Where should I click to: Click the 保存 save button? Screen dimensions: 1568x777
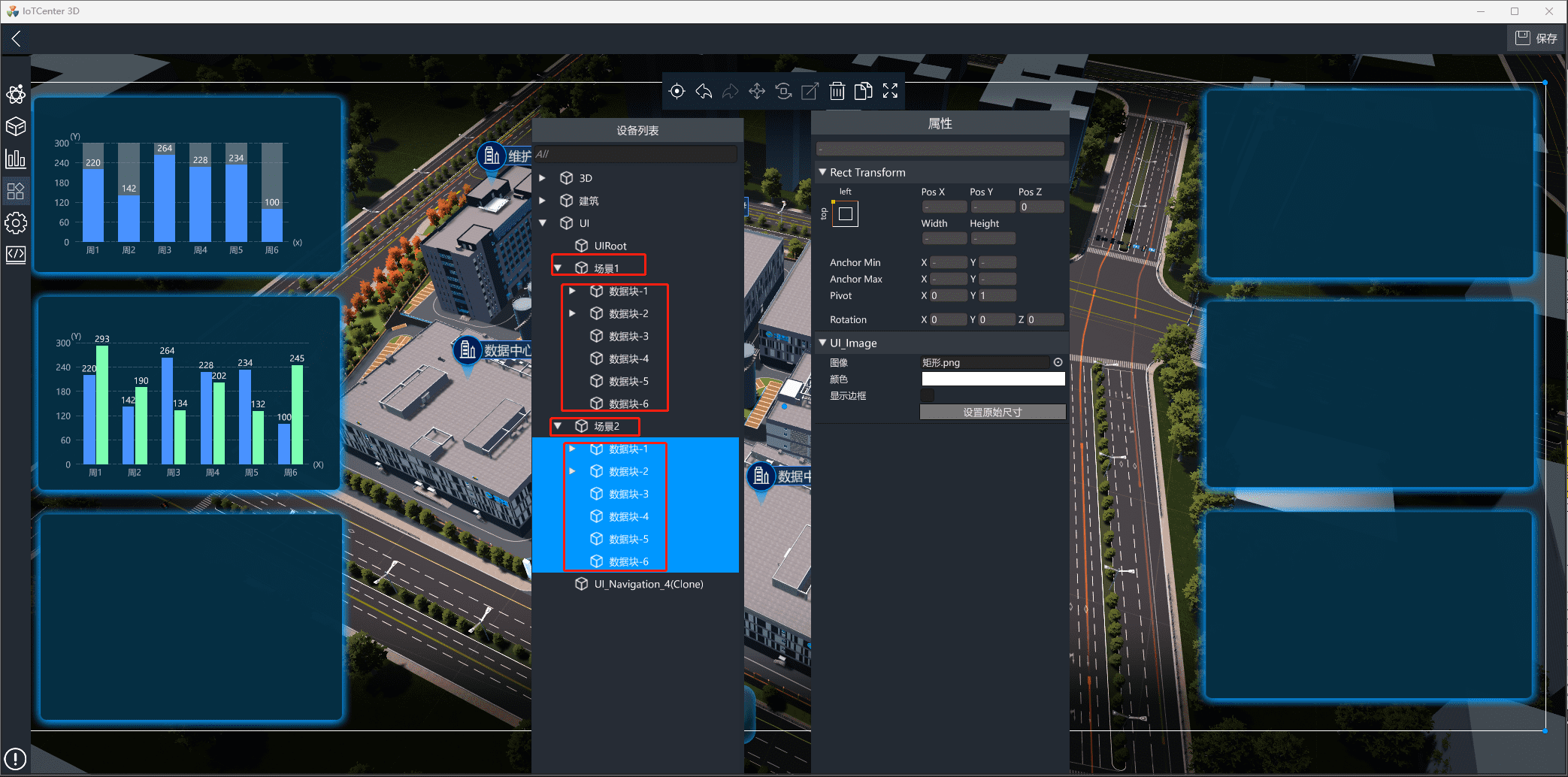tap(1536, 38)
